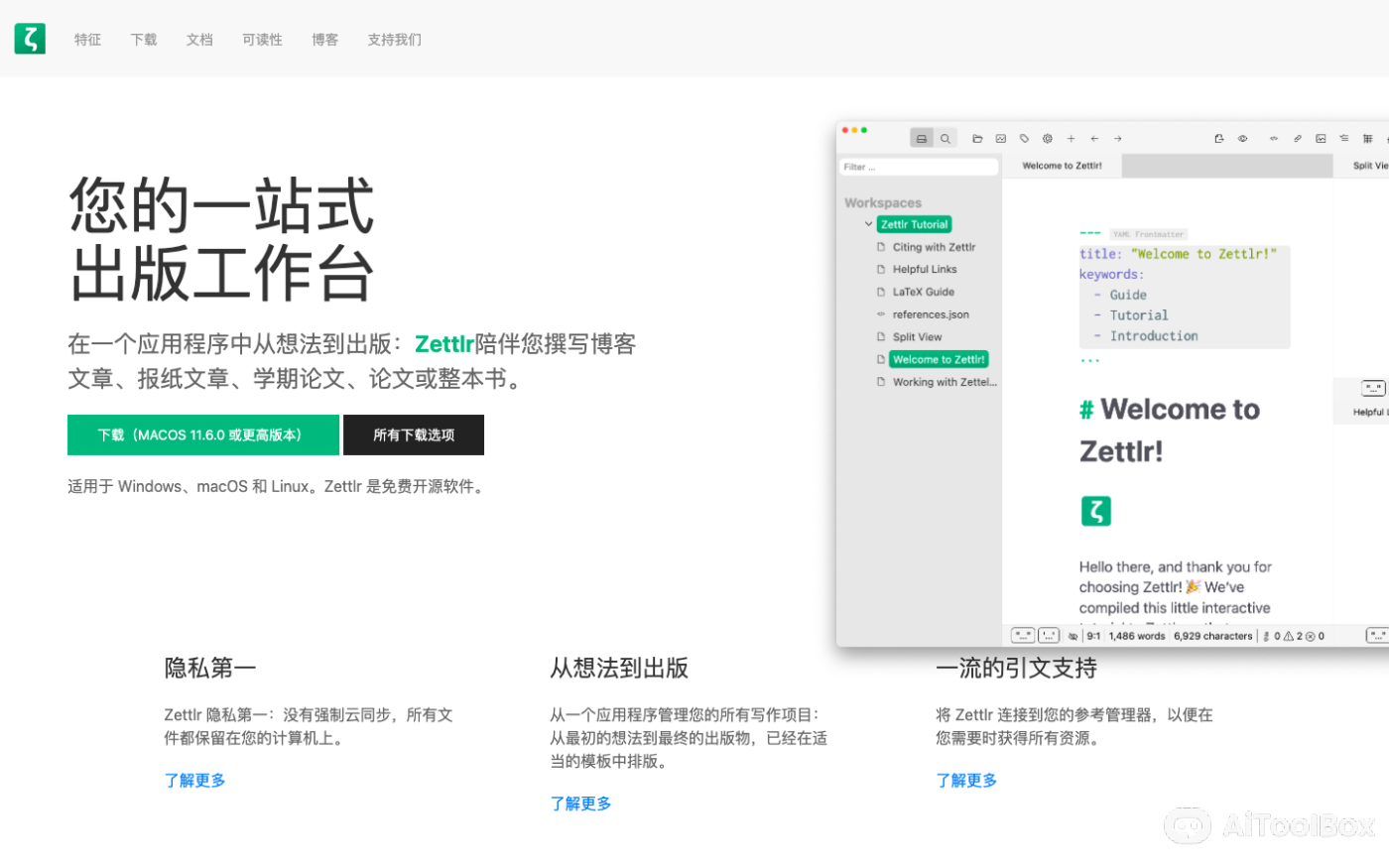Open the 博客 menu item

[x=324, y=40]
